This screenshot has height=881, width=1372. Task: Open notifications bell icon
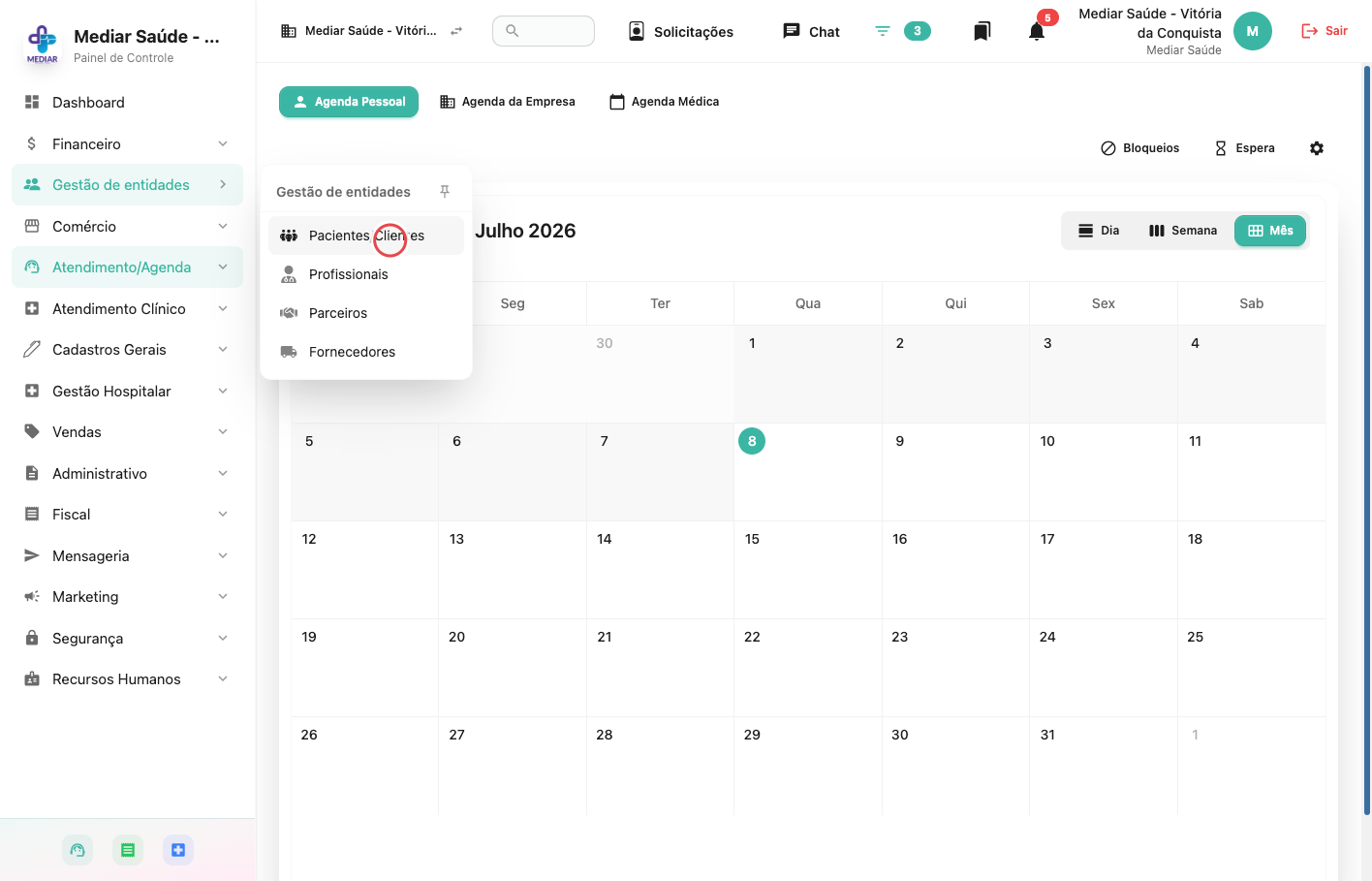coord(1037,31)
